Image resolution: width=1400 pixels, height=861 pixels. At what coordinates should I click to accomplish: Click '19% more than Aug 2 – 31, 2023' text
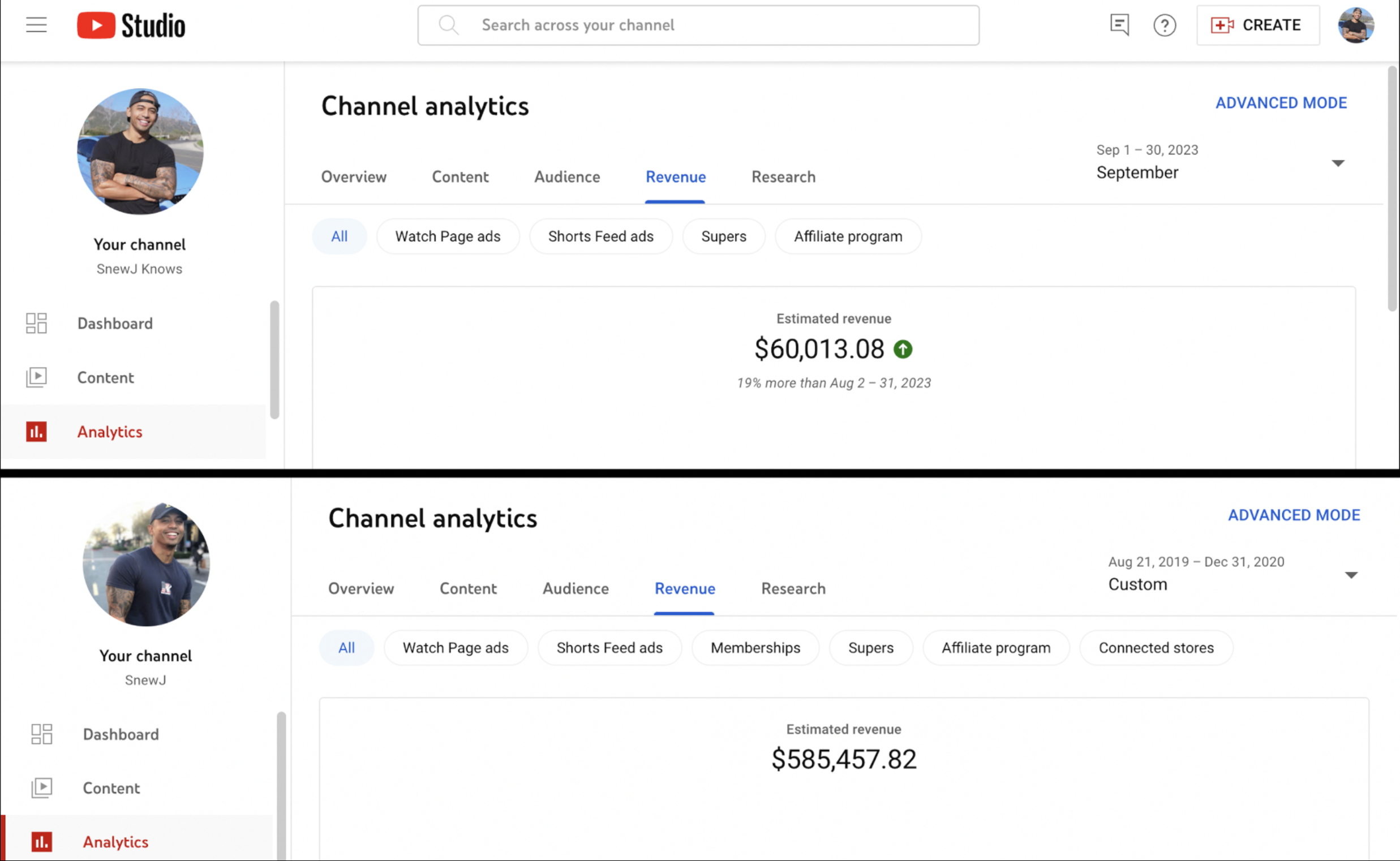[834, 383]
